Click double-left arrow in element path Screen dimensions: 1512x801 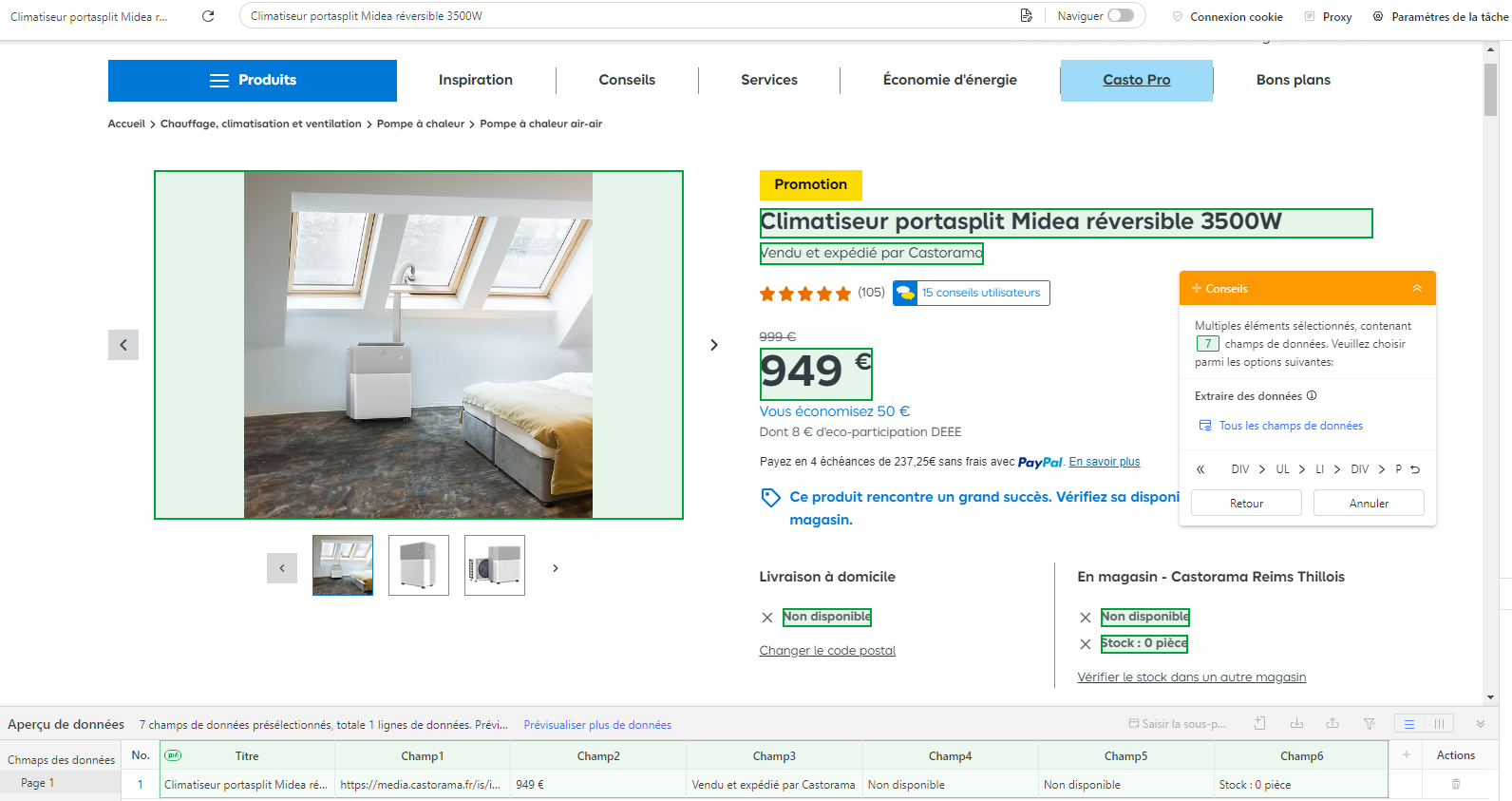coord(1200,469)
